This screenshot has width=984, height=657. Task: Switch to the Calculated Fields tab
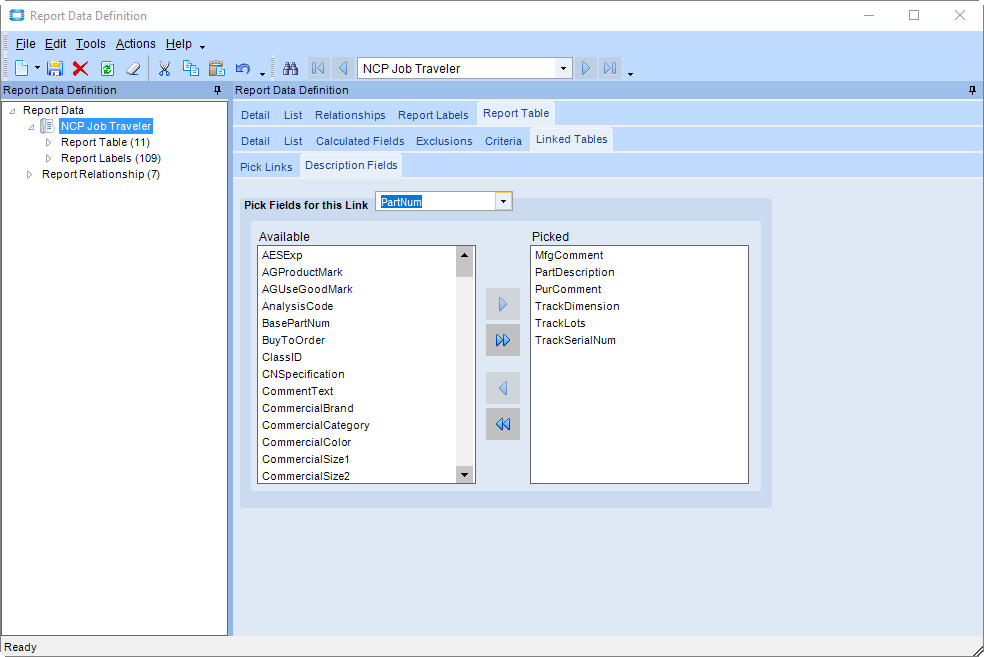(360, 141)
